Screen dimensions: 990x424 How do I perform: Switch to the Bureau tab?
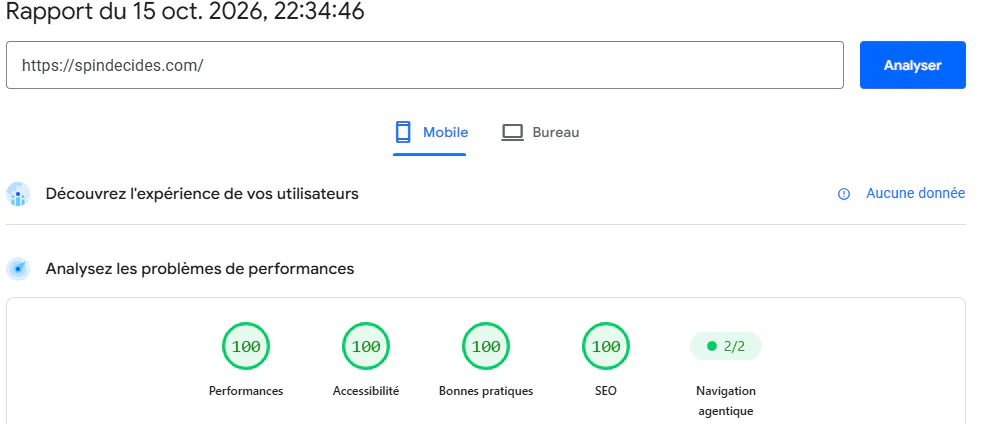[540, 132]
